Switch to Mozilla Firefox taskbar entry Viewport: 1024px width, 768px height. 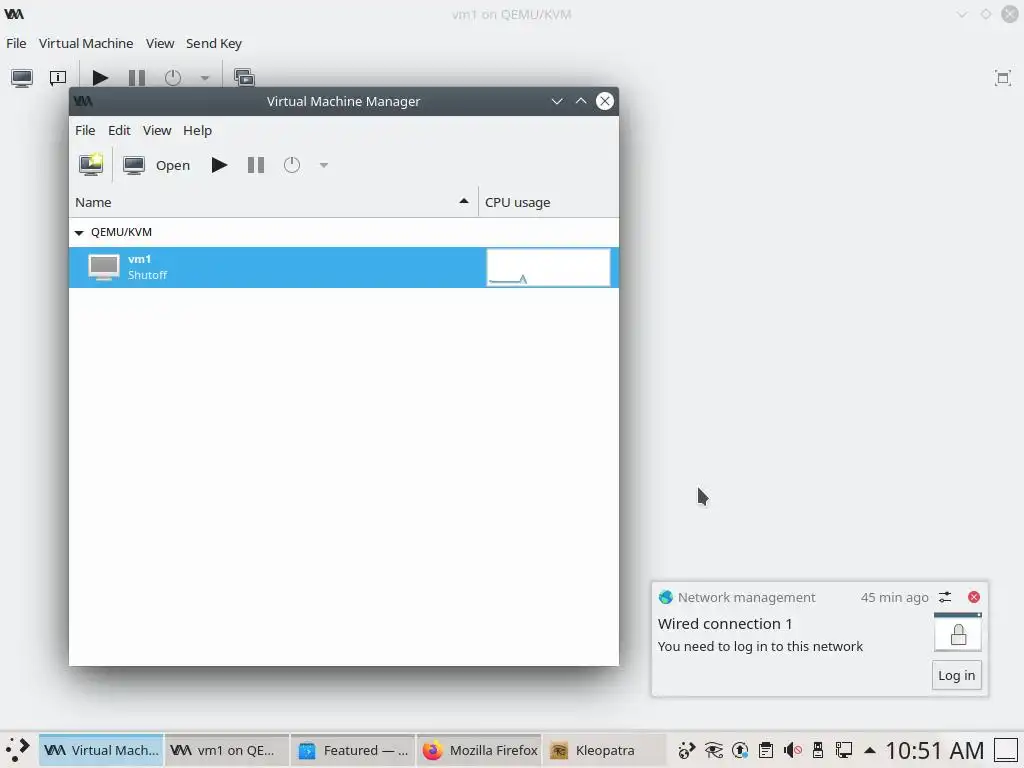click(479, 750)
